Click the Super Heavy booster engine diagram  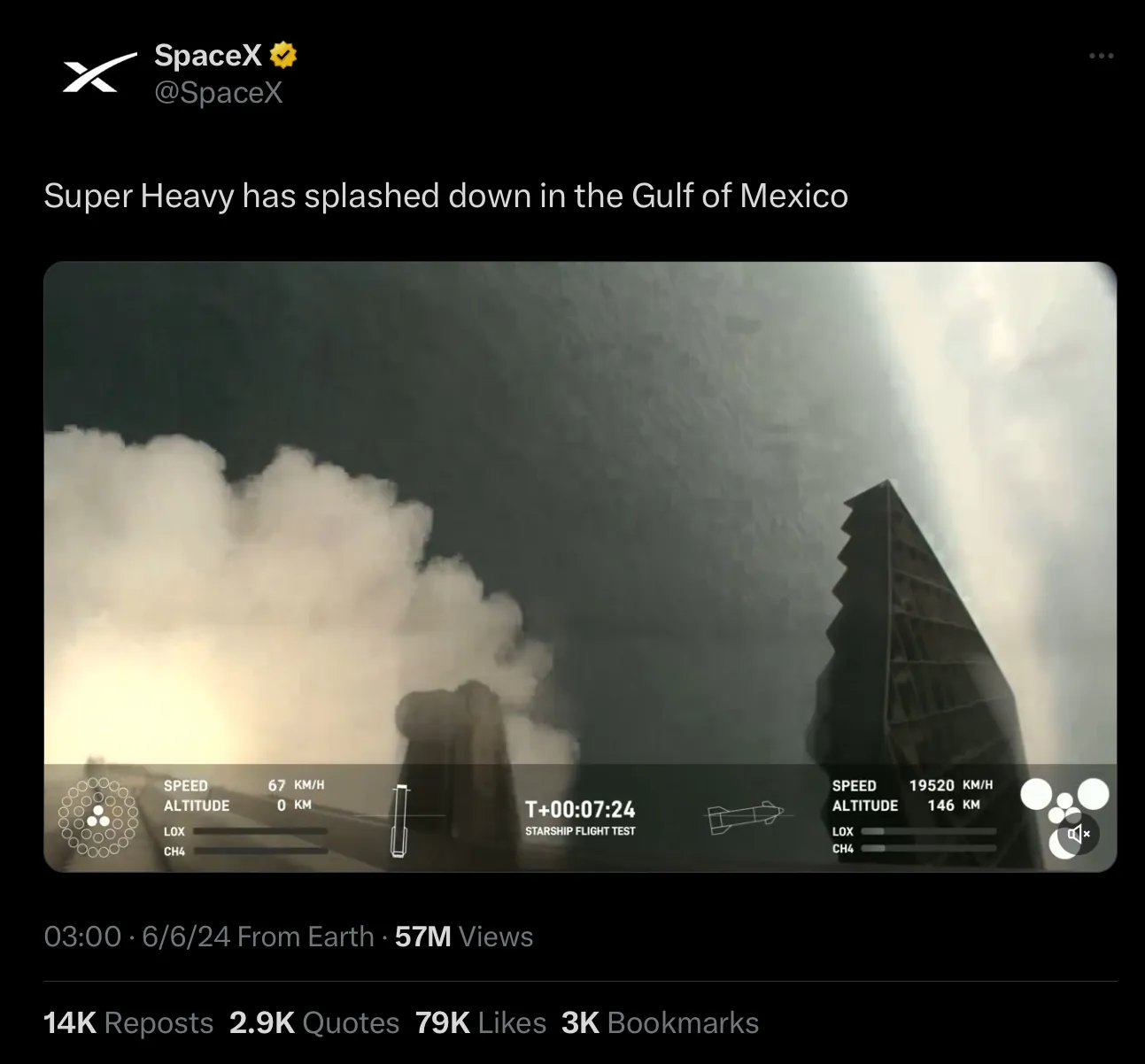tap(97, 817)
